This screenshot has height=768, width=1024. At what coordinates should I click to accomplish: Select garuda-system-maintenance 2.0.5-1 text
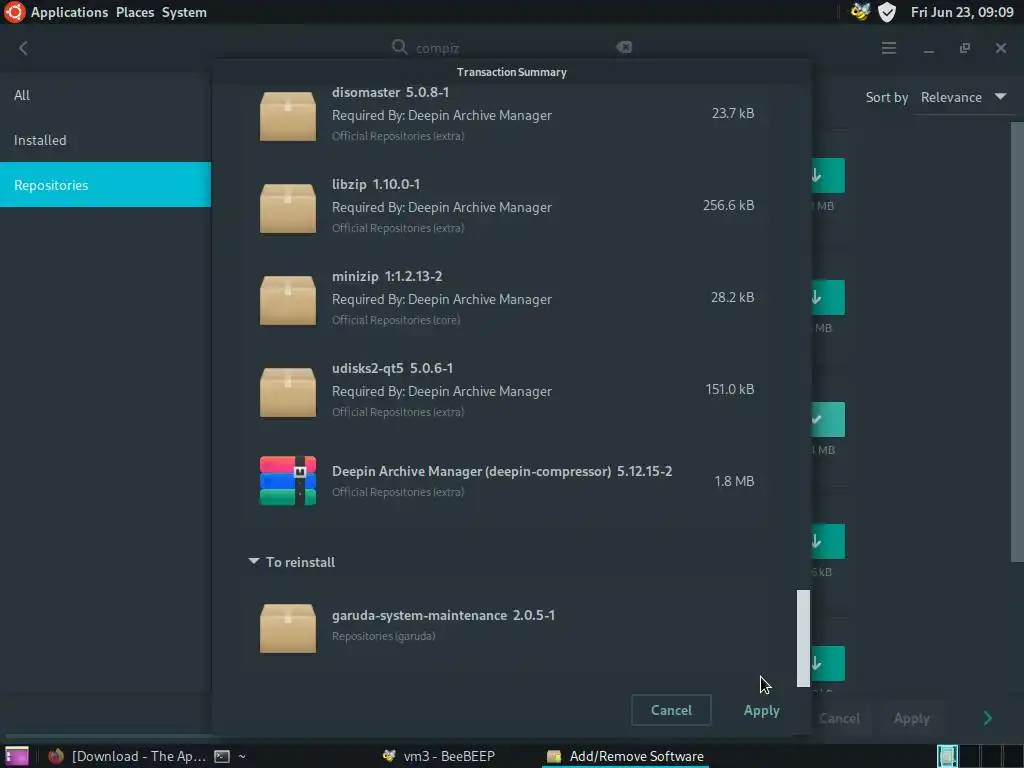coord(443,615)
